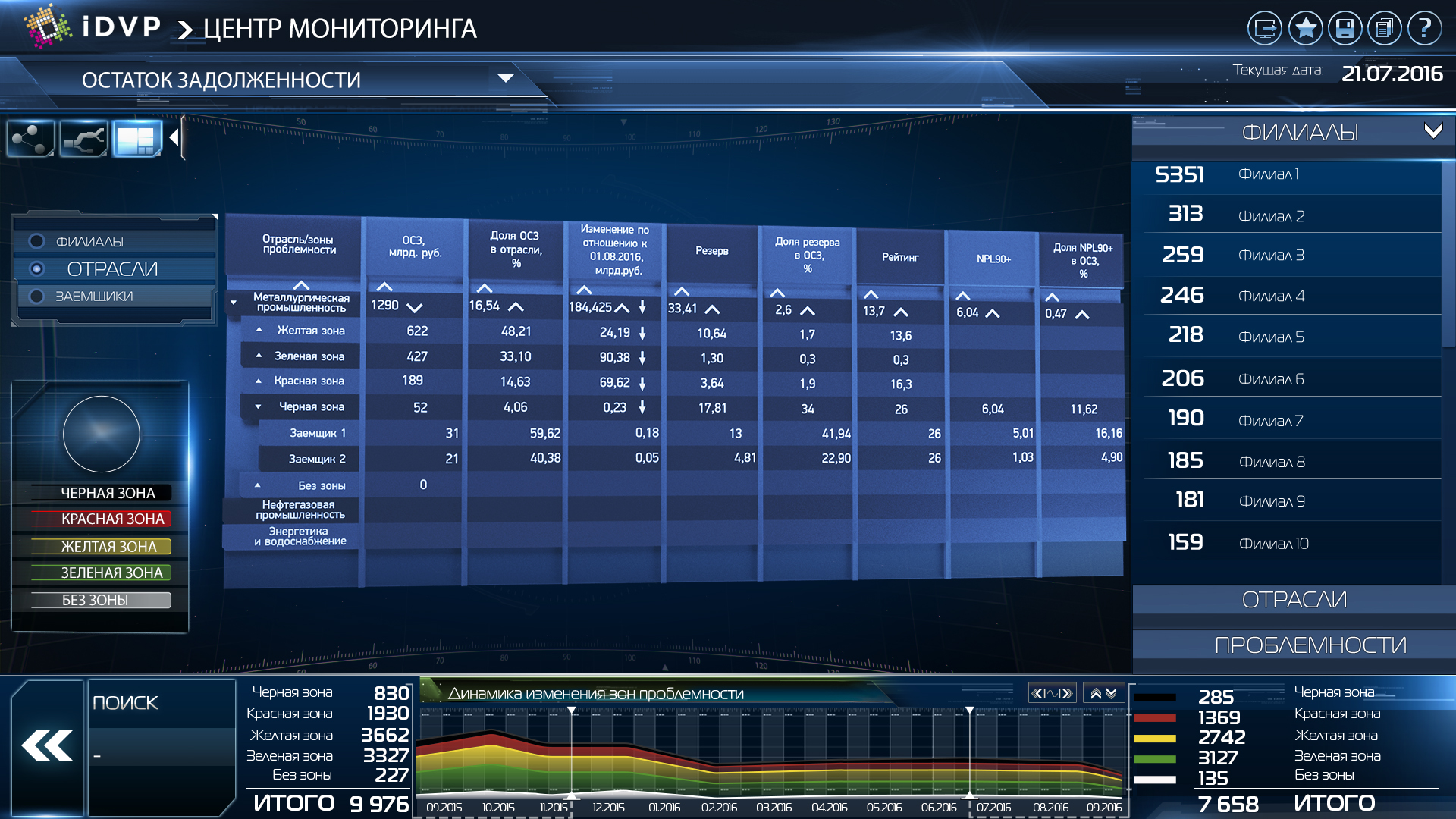Select the treemap table view icon

coord(136,139)
